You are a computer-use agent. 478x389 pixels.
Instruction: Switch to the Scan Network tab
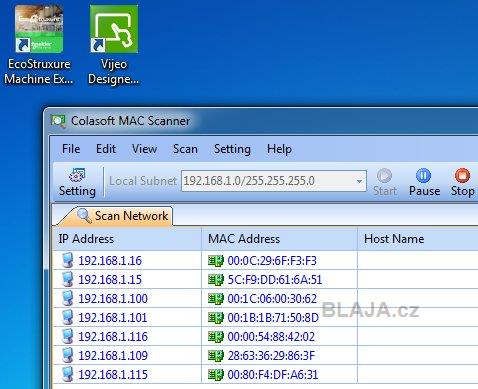(x=115, y=216)
